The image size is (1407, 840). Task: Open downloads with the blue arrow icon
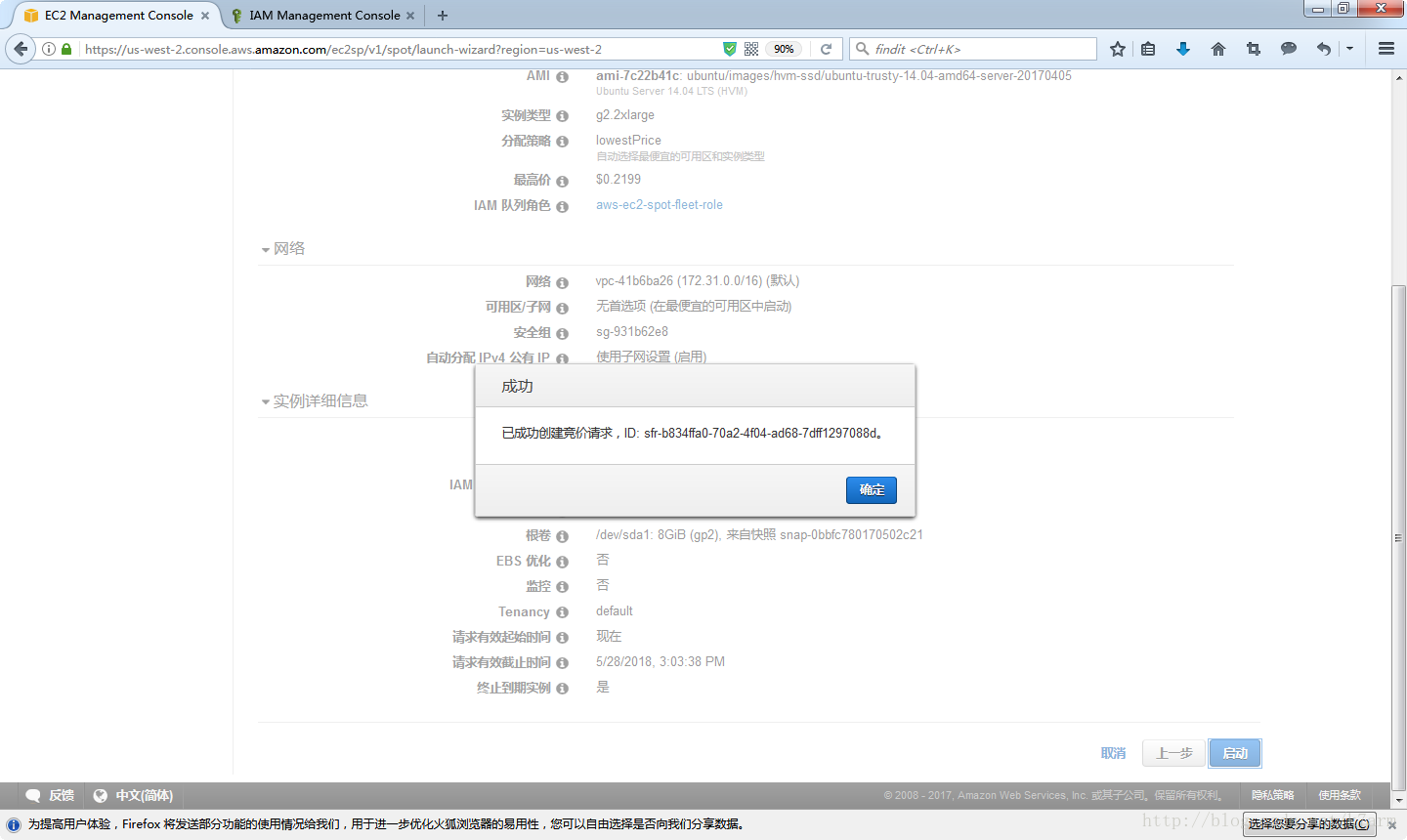tap(1183, 49)
